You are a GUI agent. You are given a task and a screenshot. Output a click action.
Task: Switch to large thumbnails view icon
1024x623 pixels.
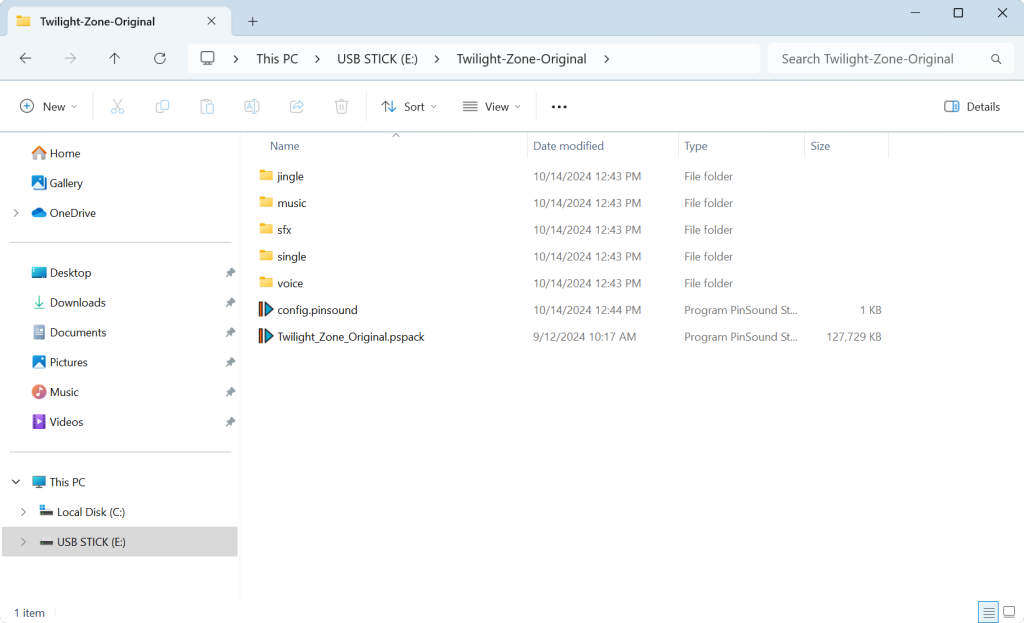coord(1009,613)
